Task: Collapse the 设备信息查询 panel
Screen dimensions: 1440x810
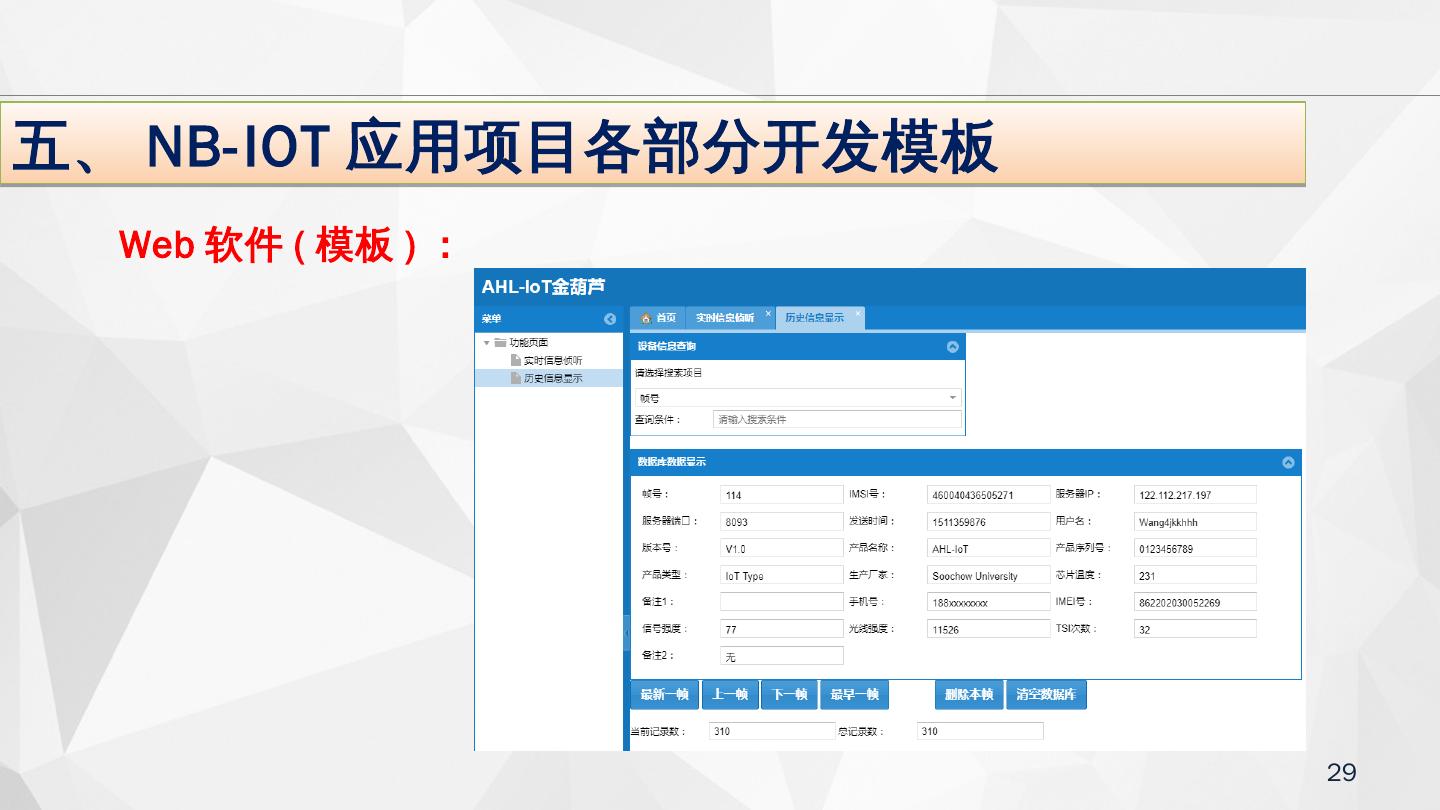Action: pos(952,347)
